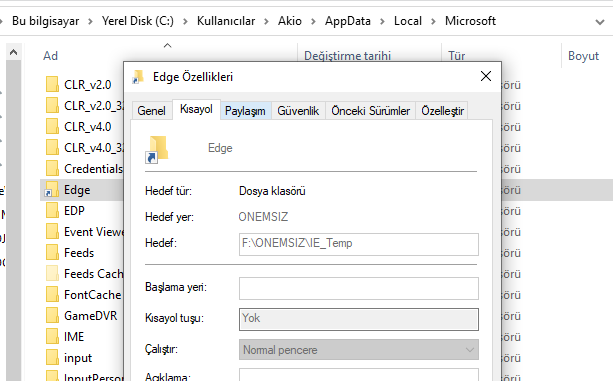The image size is (613, 381).
Task: Select the IME folder name
Action: pos(74,337)
